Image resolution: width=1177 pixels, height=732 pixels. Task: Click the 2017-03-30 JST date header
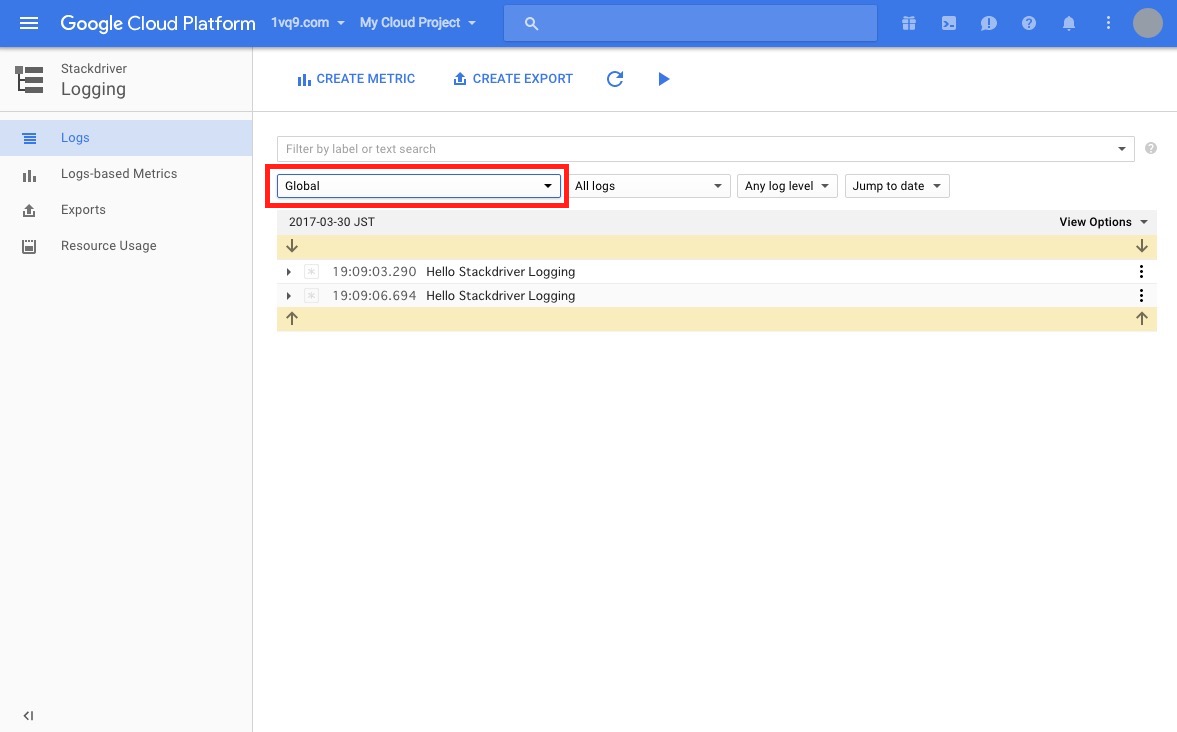[332, 222]
